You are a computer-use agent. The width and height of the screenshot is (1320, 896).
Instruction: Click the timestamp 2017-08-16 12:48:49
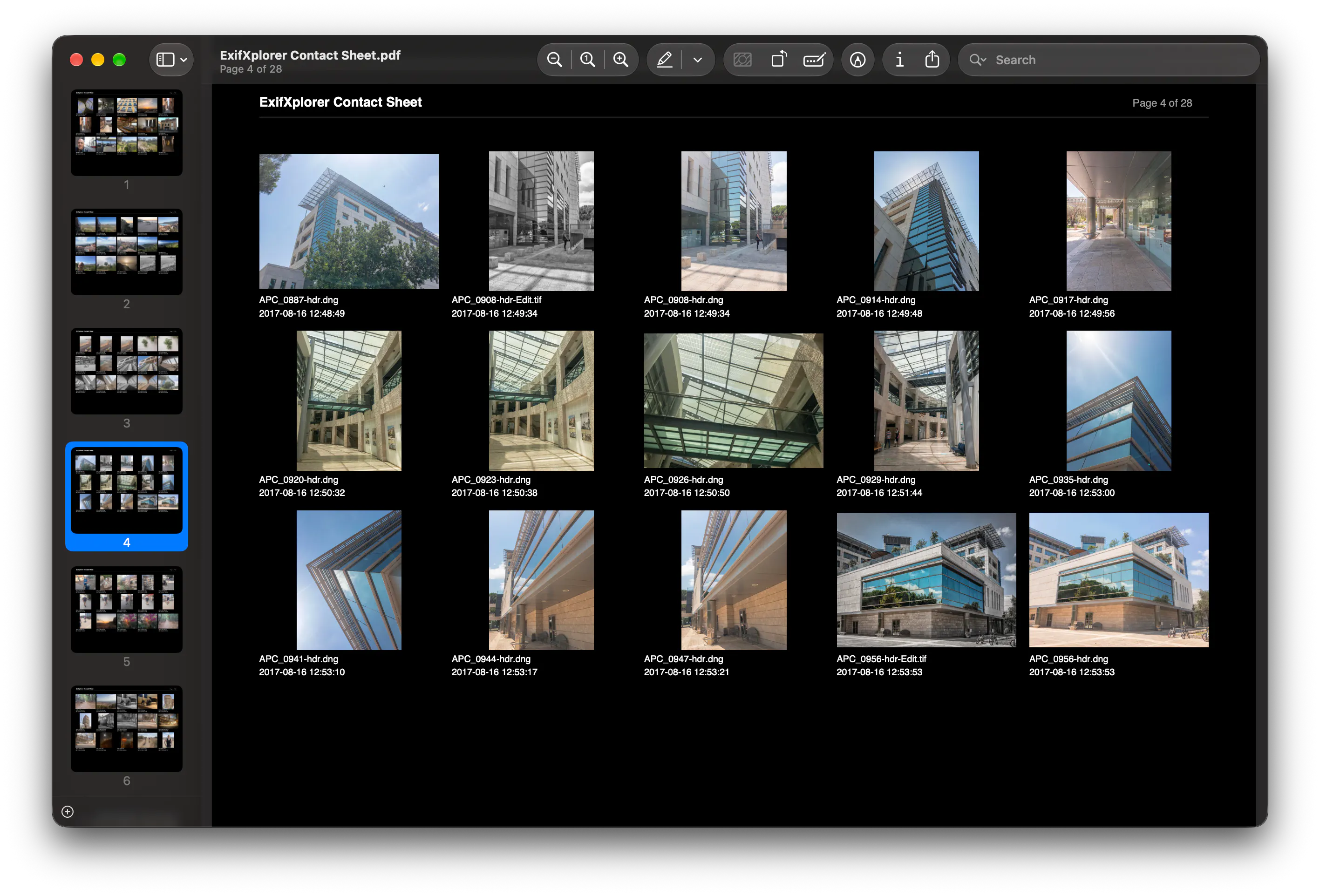(302, 313)
